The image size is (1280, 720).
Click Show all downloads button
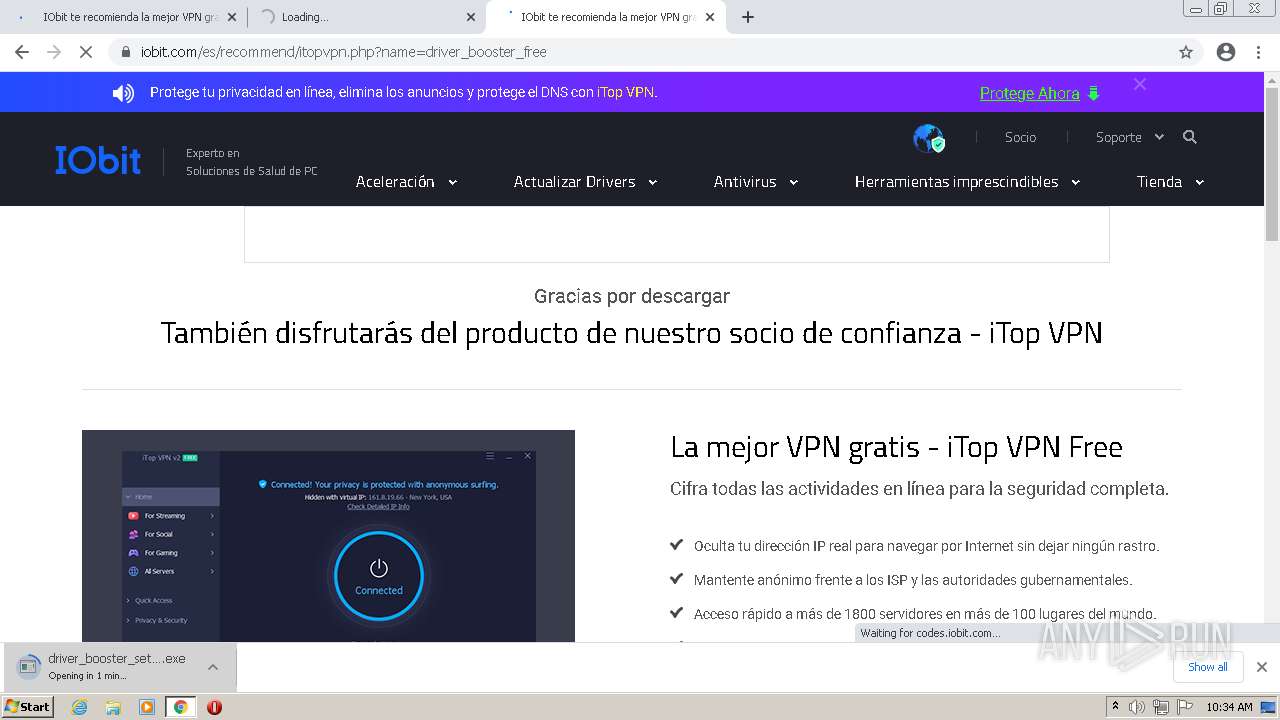click(1208, 667)
